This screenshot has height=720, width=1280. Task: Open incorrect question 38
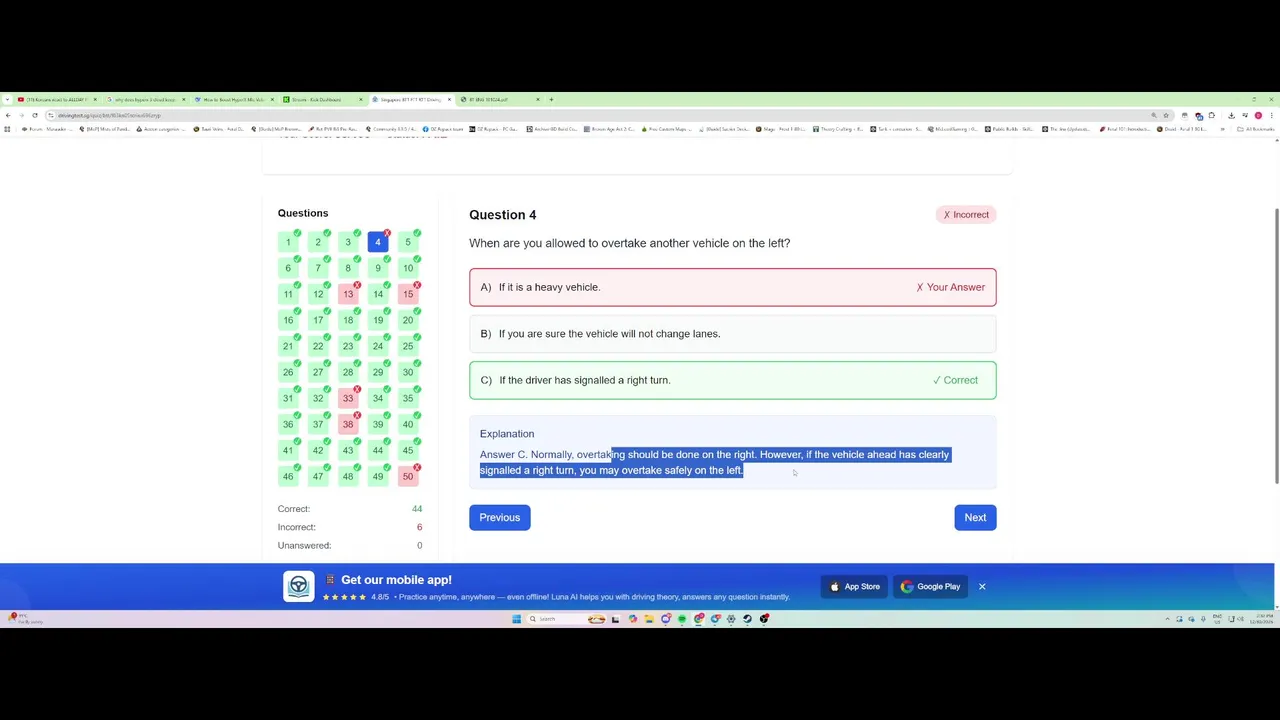tap(348, 424)
